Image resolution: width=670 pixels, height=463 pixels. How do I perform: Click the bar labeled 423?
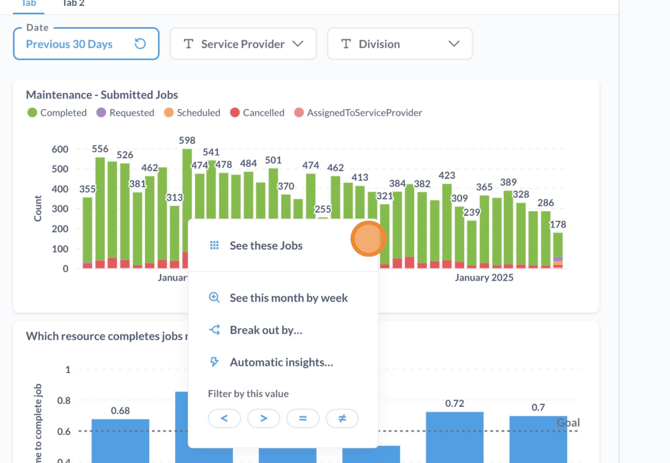tap(447, 226)
